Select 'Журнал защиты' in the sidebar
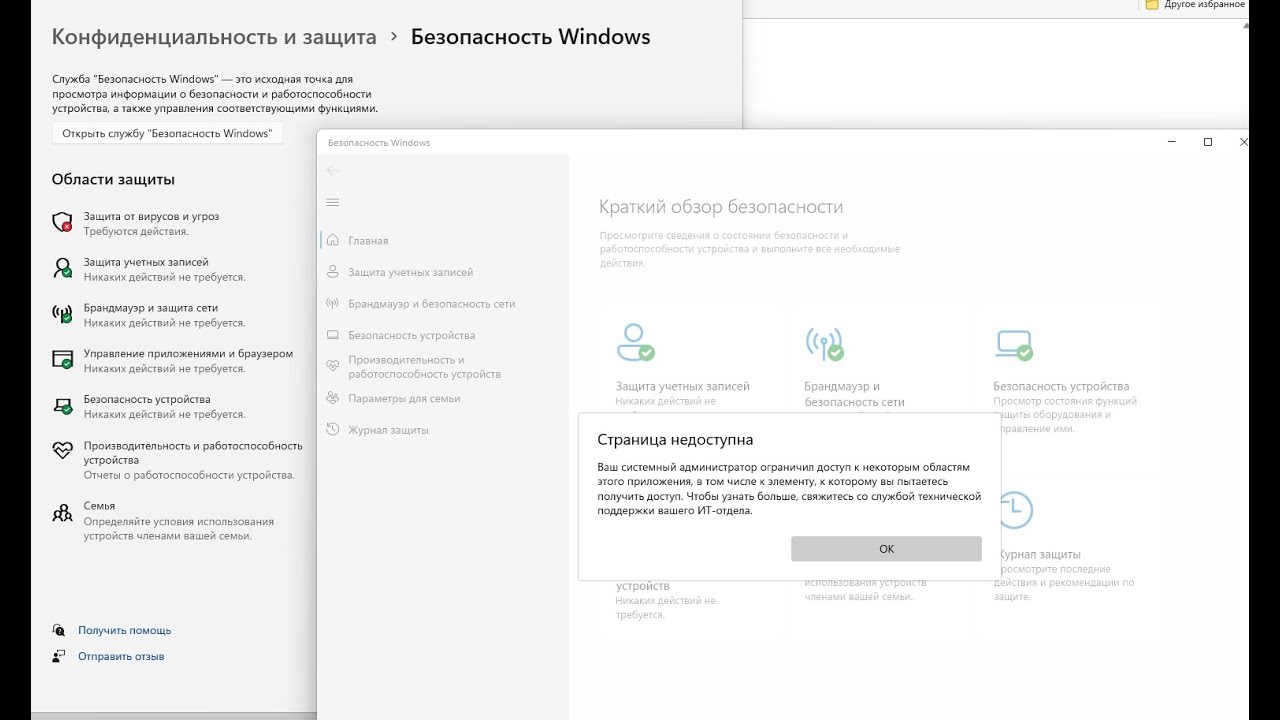1280x720 pixels. pos(388,430)
